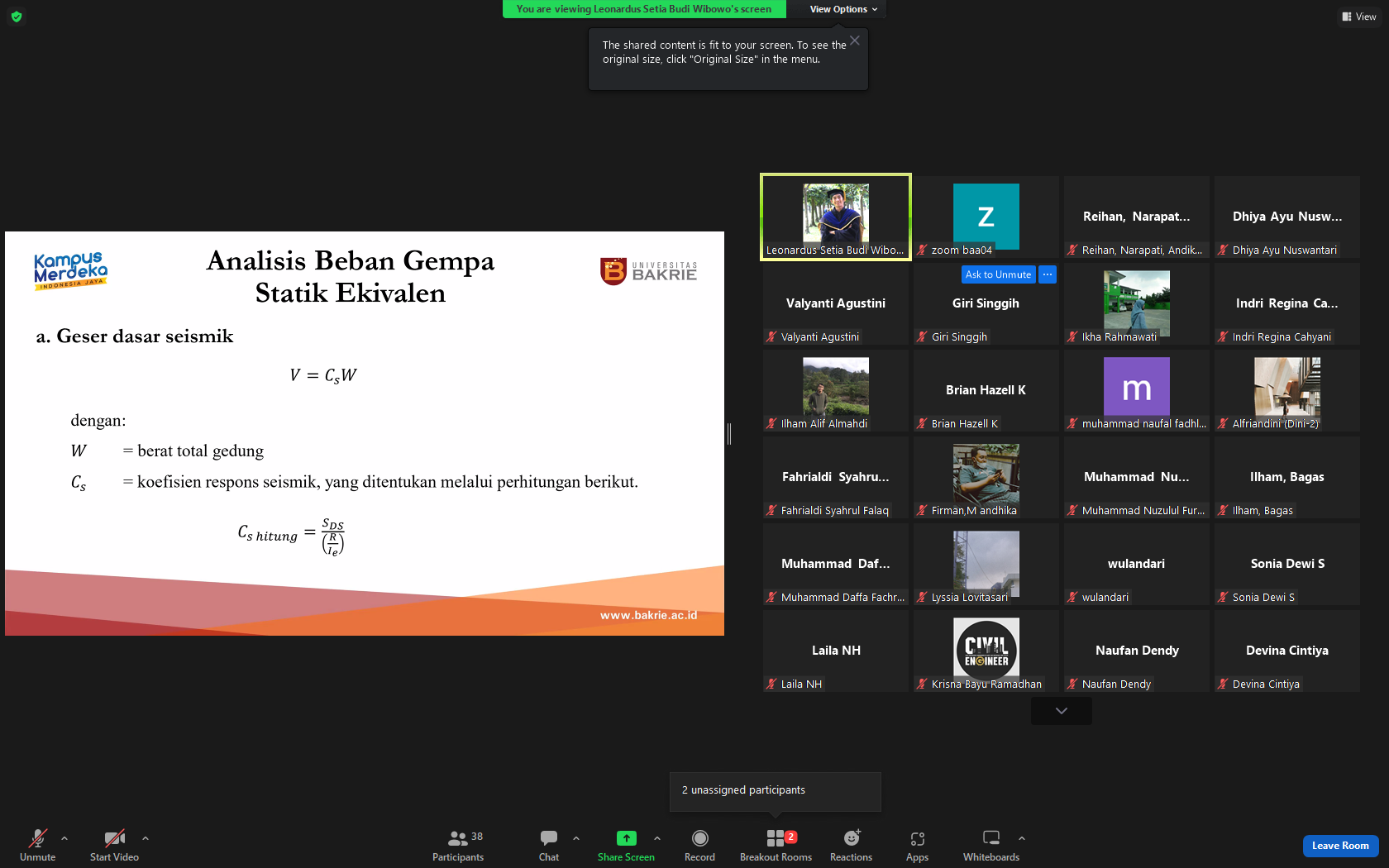Select zoom baa04 participant tile
The height and width of the screenshot is (868, 1389).
(986, 217)
